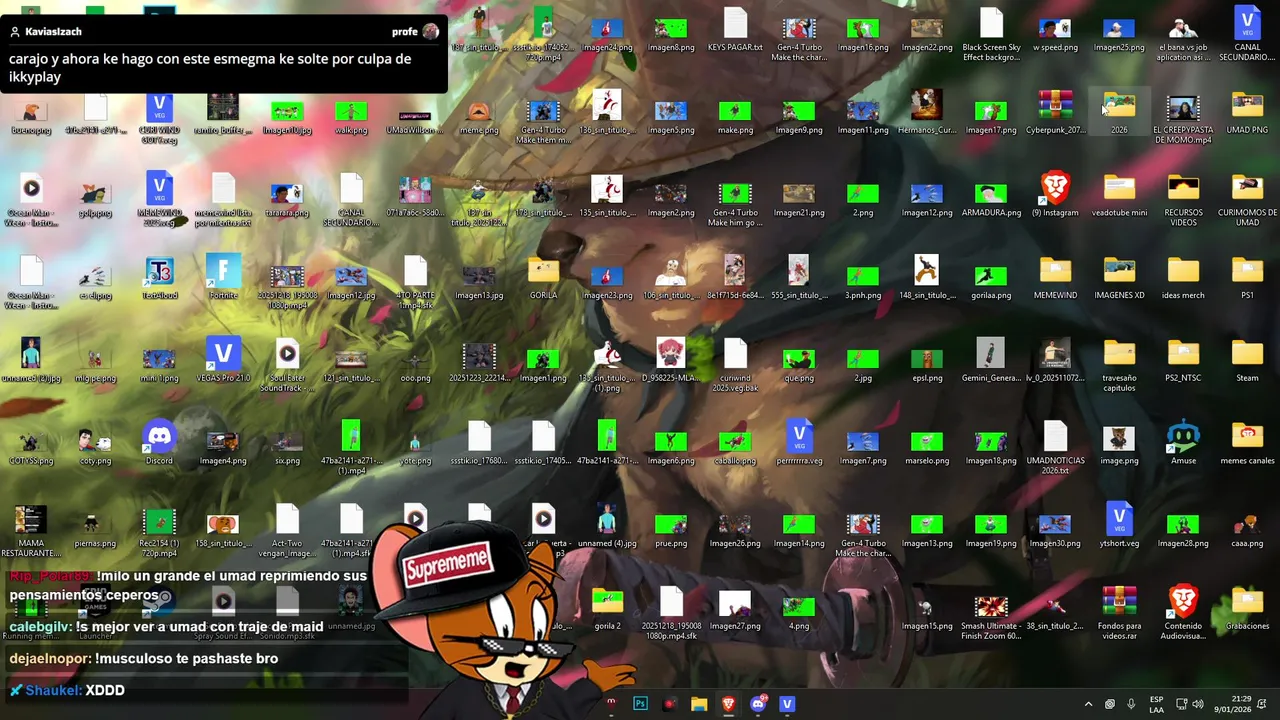Open the volume control in tray
This screenshot has width=1280, height=720.
click(1198, 704)
